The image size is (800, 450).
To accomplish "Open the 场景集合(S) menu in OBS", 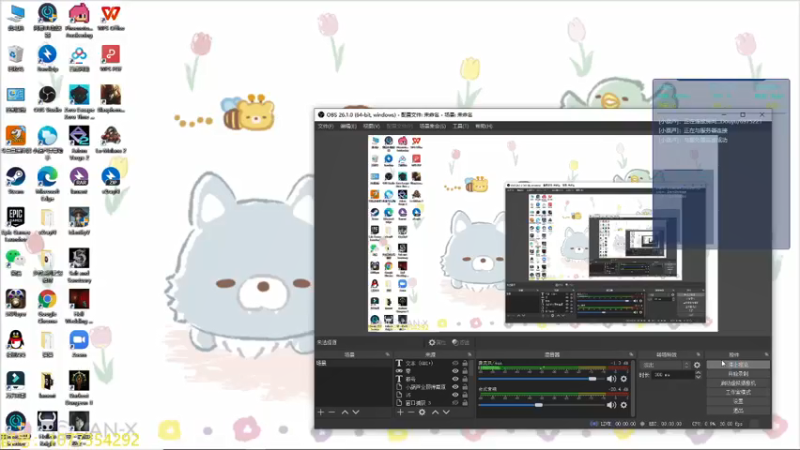I will (x=432, y=126).
